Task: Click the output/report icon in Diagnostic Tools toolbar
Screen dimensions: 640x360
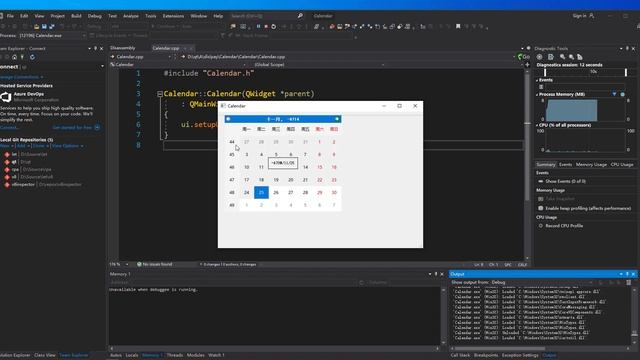Action: coord(551,57)
